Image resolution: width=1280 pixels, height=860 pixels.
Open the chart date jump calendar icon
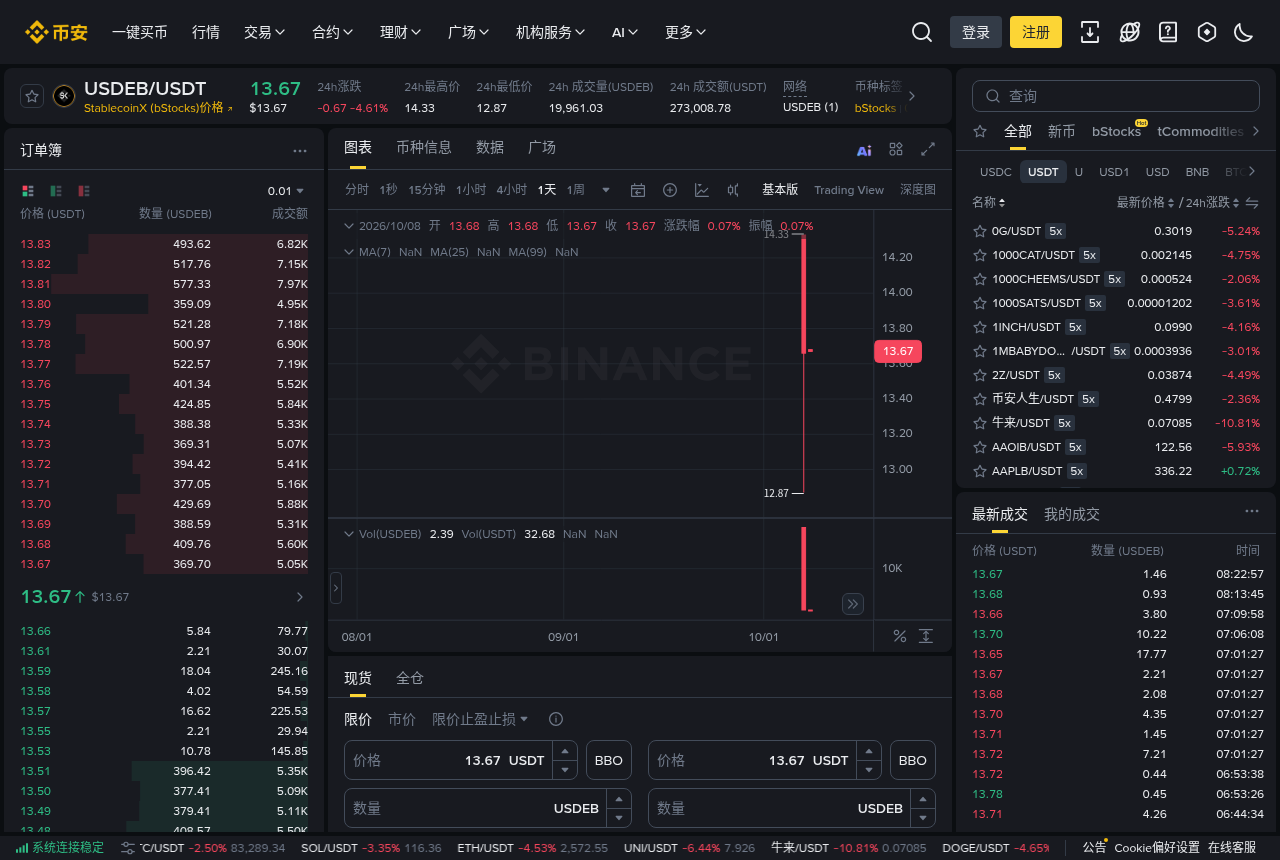point(638,190)
